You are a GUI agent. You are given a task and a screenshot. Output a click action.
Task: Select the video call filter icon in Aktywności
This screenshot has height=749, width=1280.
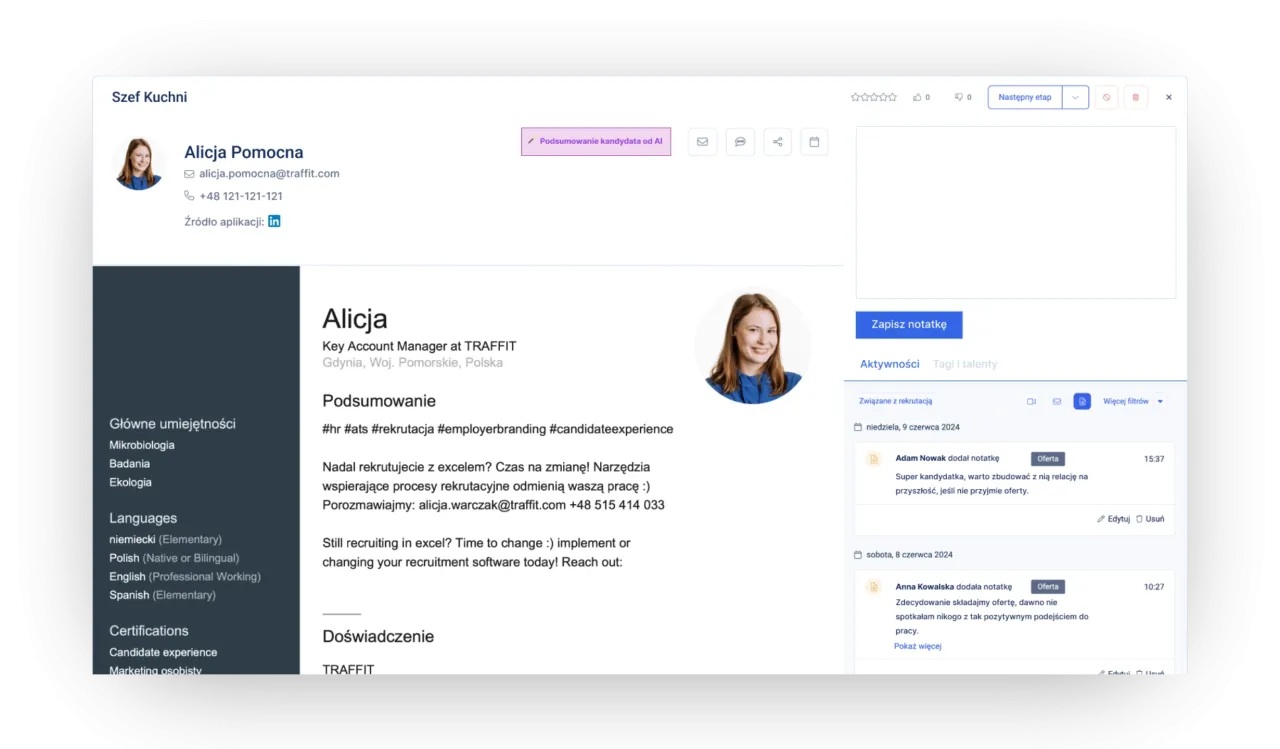(1031, 400)
